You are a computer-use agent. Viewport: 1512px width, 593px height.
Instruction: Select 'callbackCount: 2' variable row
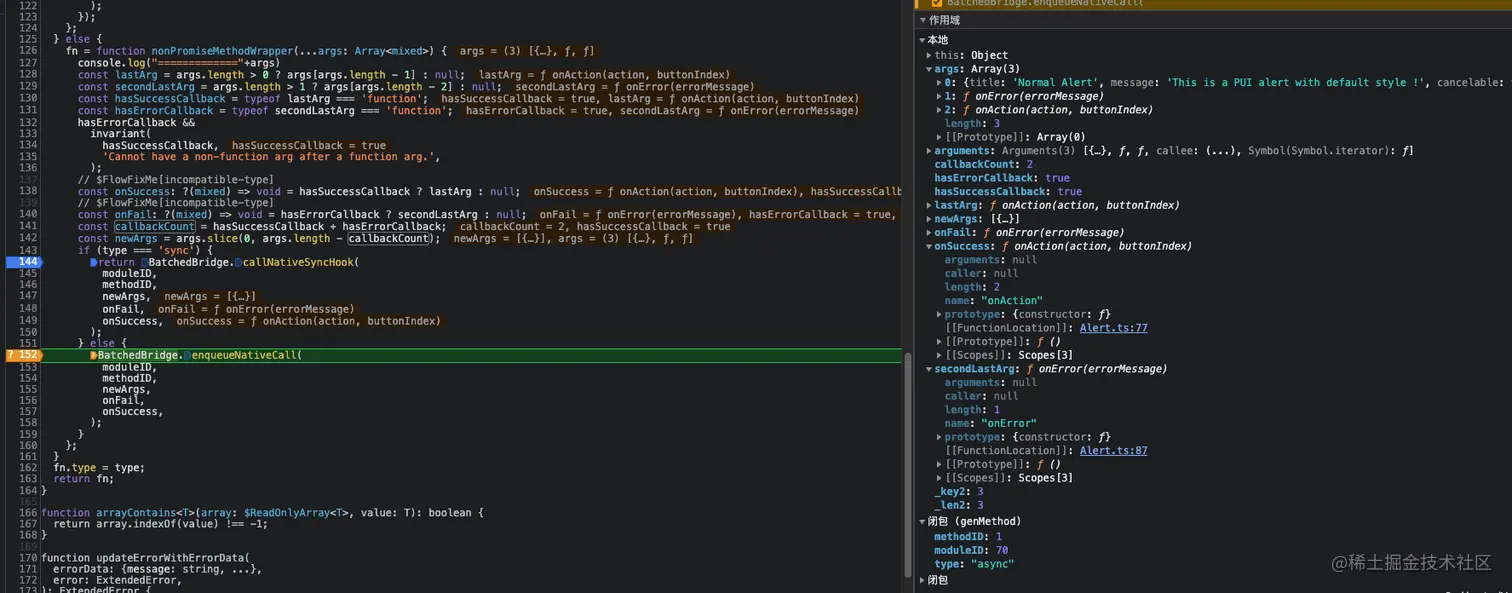point(984,164)
